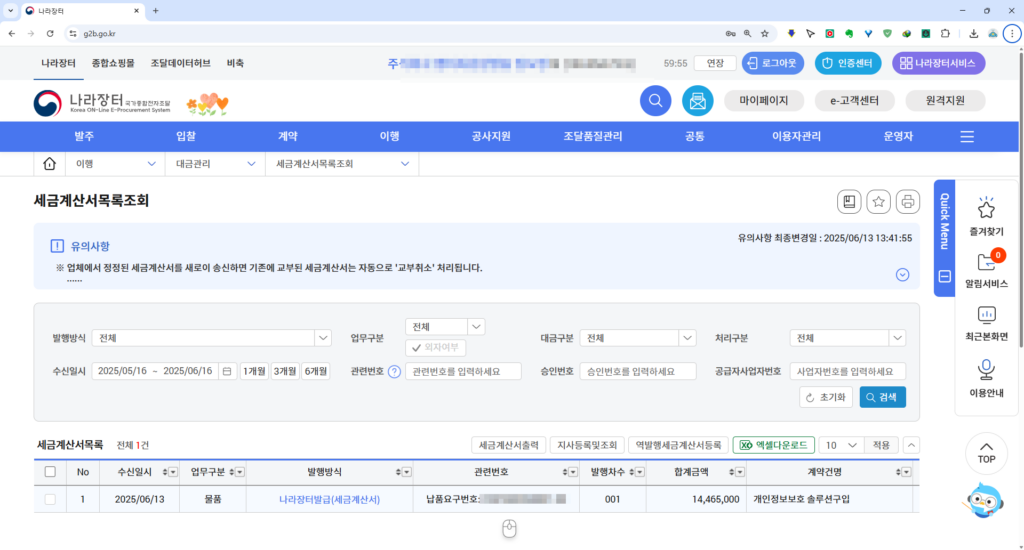Reload the browser page
Image resolution: width=1024 pixels, height=550 pixels.
point(50,33)
